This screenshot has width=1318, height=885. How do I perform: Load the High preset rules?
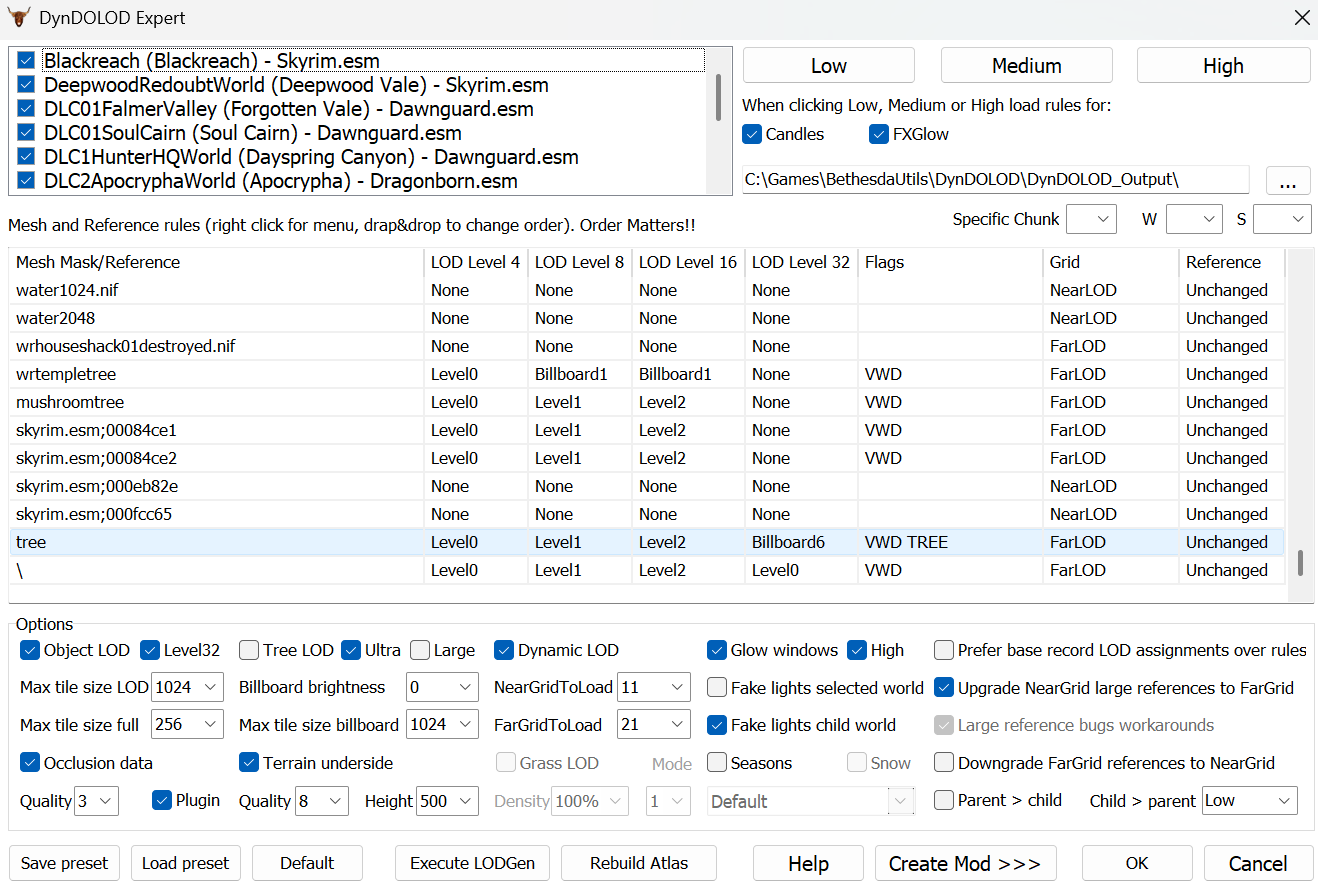1223,66
